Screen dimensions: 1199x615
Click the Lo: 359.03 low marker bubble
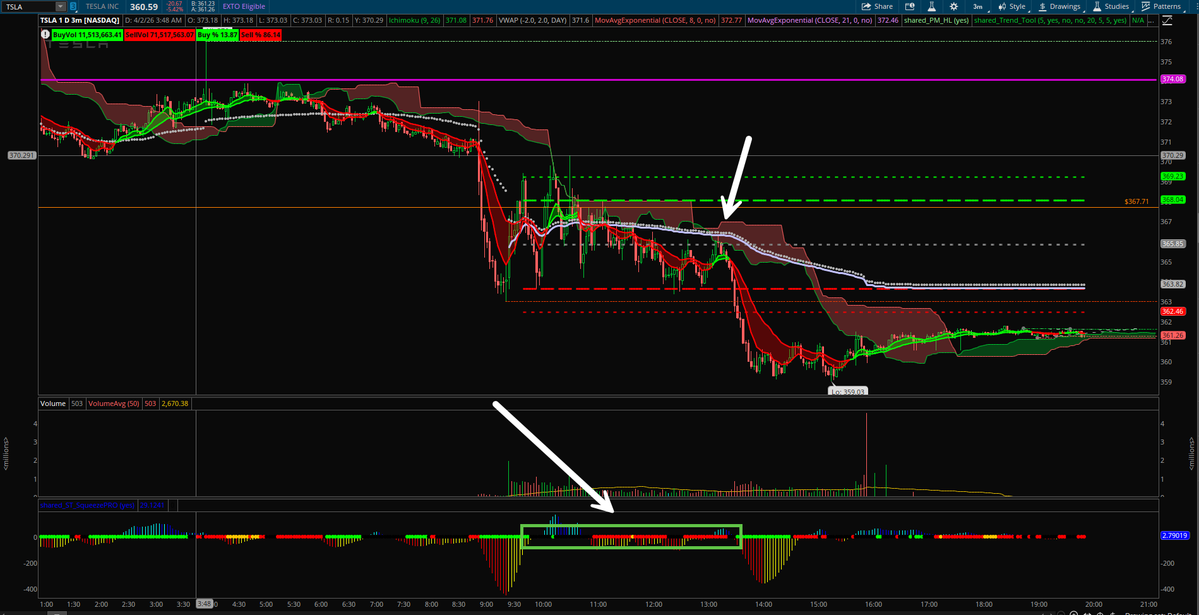pyautogui.click(x=847, y=391)
